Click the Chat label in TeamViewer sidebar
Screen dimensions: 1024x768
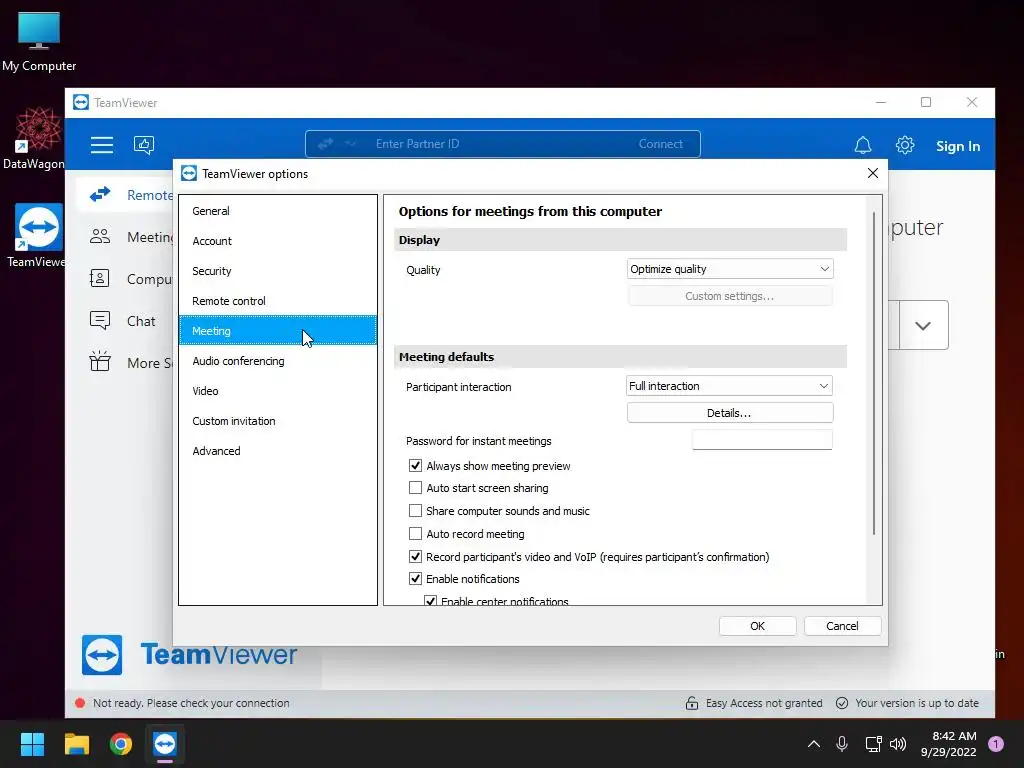click(x=141, y=321)
